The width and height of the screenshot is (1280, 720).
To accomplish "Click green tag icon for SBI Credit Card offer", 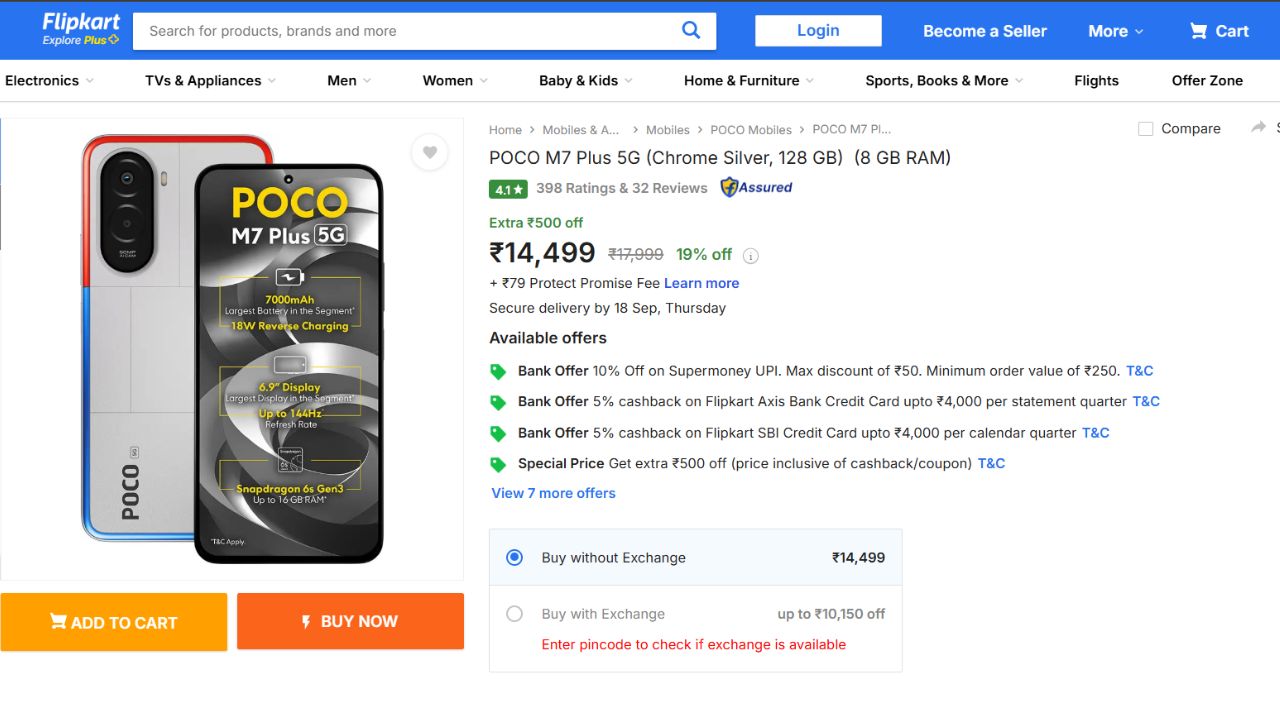I will 498,434.
